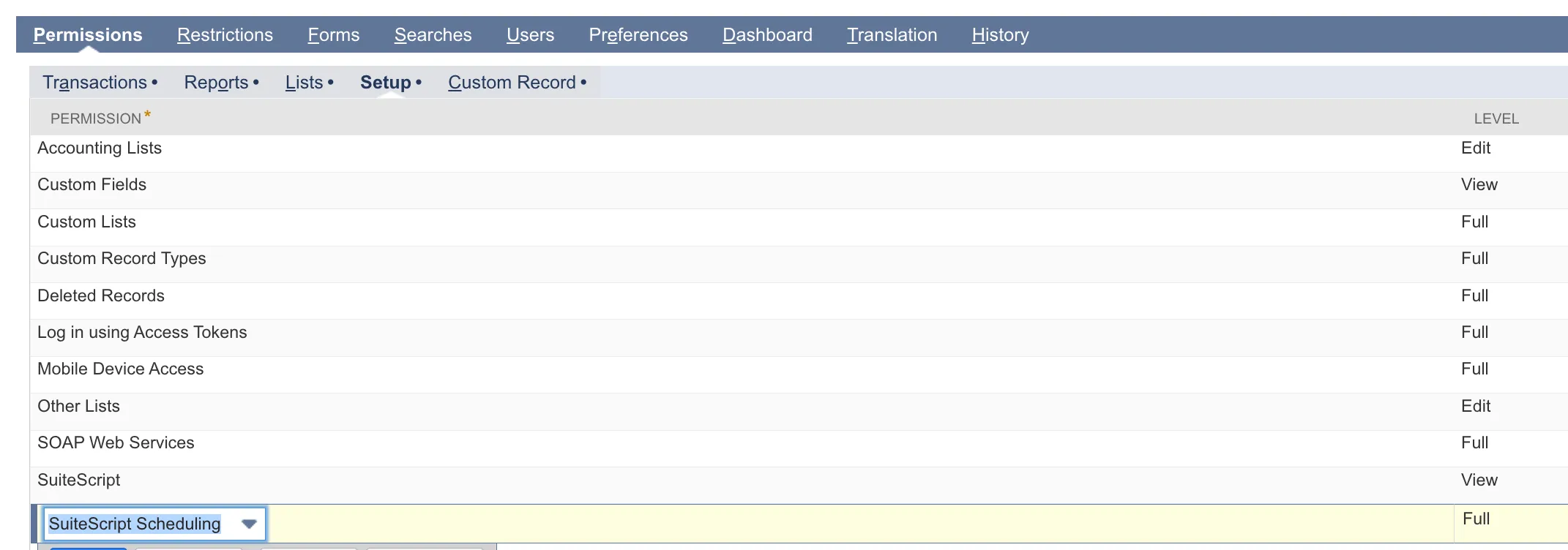Select the Setup subtab
This screenshot has height=550, width=1568.
pyautogui.click(x=391, y=83)
